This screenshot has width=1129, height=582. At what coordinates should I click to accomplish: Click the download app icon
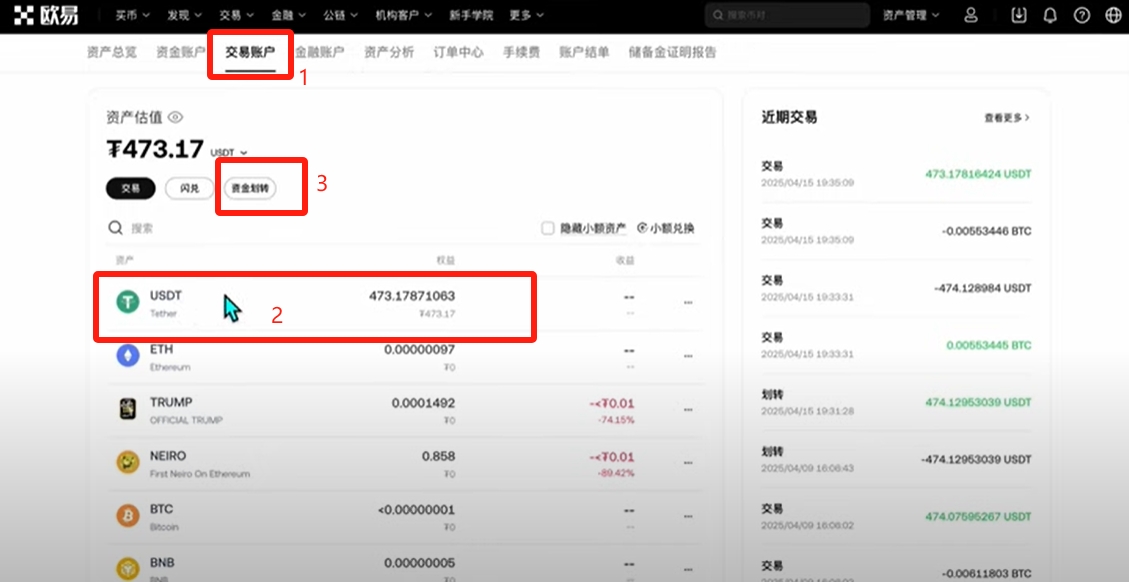point(1019,15)
